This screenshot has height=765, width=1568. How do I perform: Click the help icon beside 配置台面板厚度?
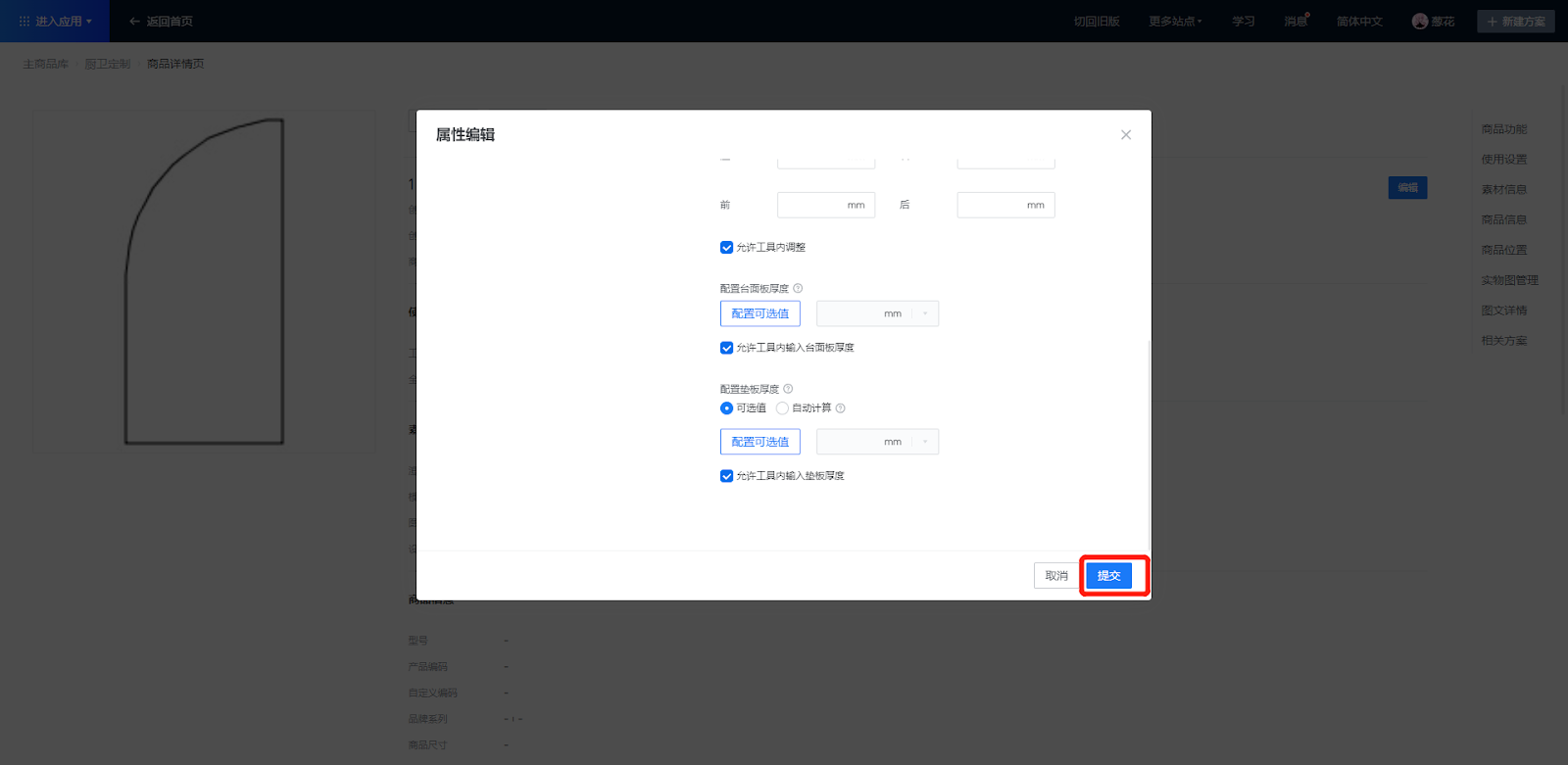coord(798,288)
